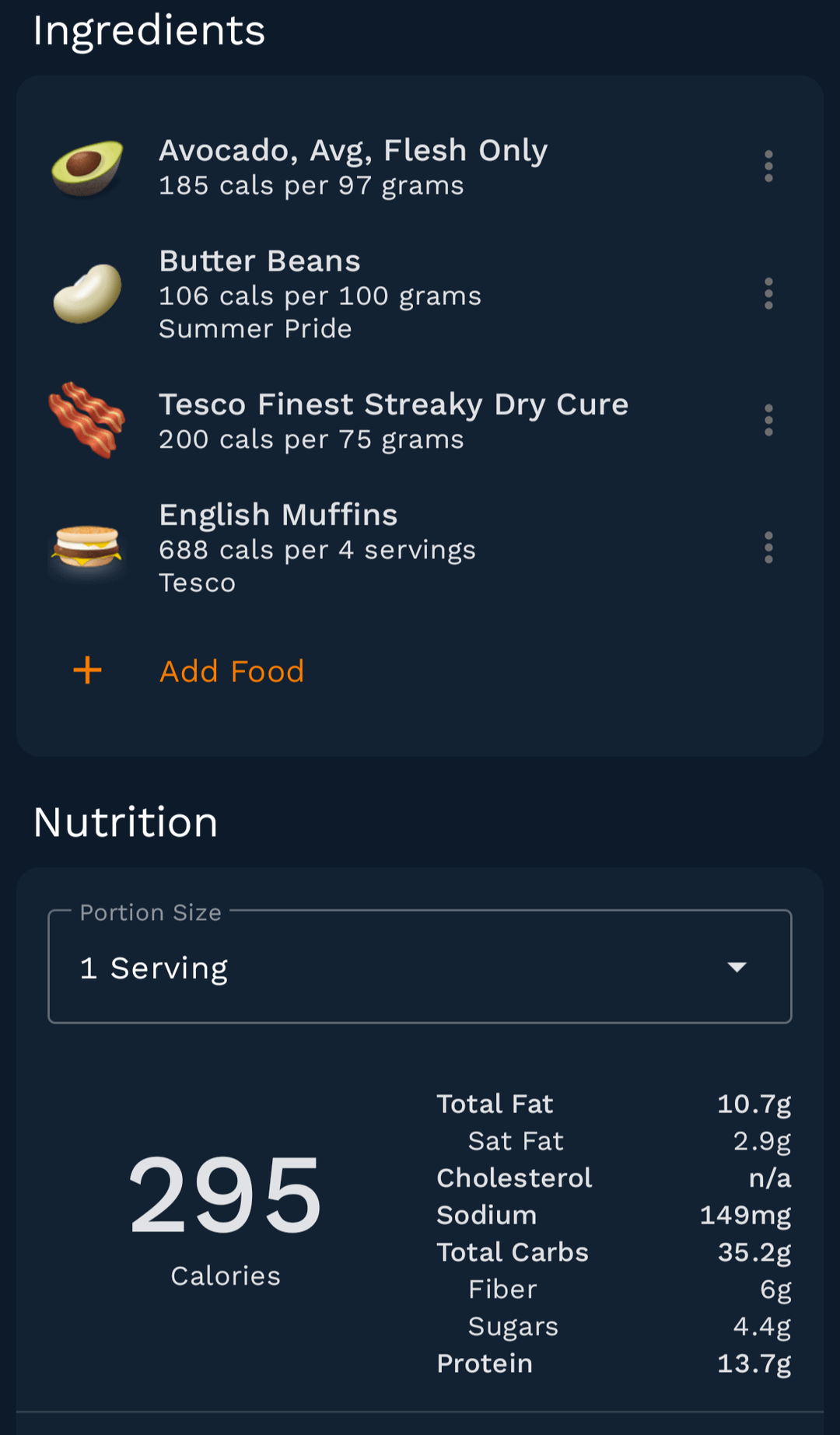Tap the bacon strips icon

(87, 420)
